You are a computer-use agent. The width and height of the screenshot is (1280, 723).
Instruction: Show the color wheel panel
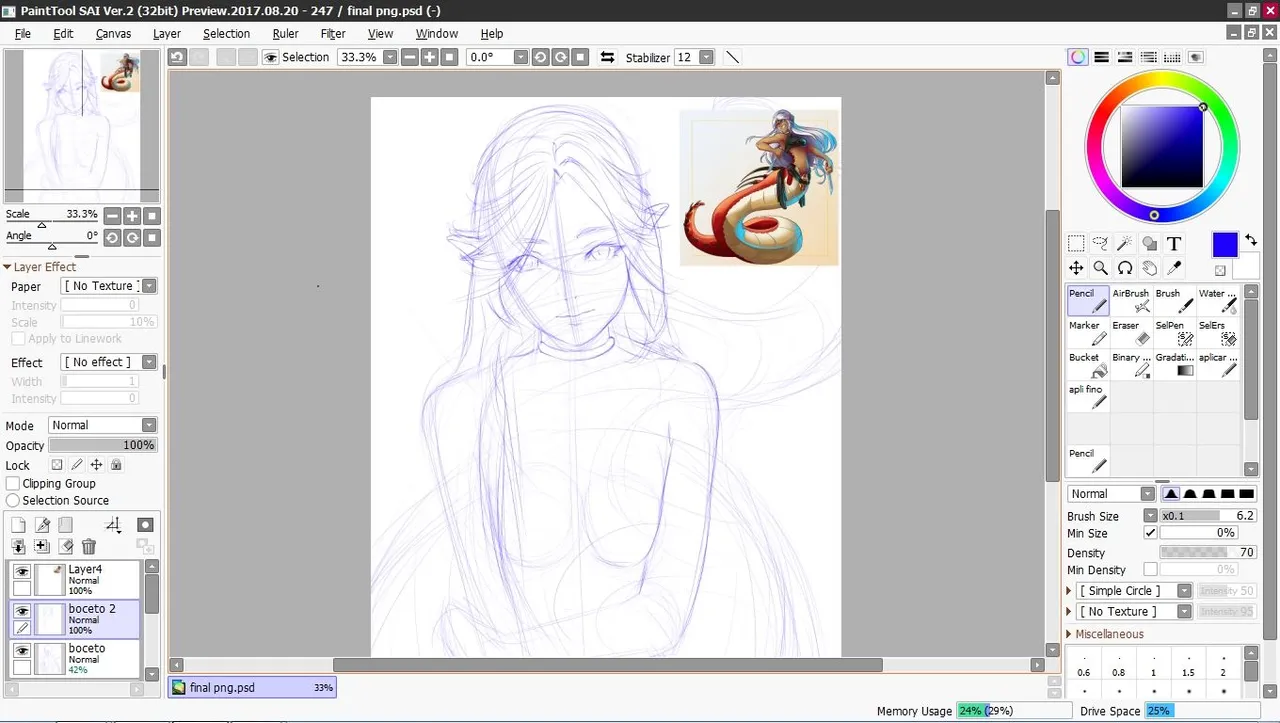point(1078,57)
